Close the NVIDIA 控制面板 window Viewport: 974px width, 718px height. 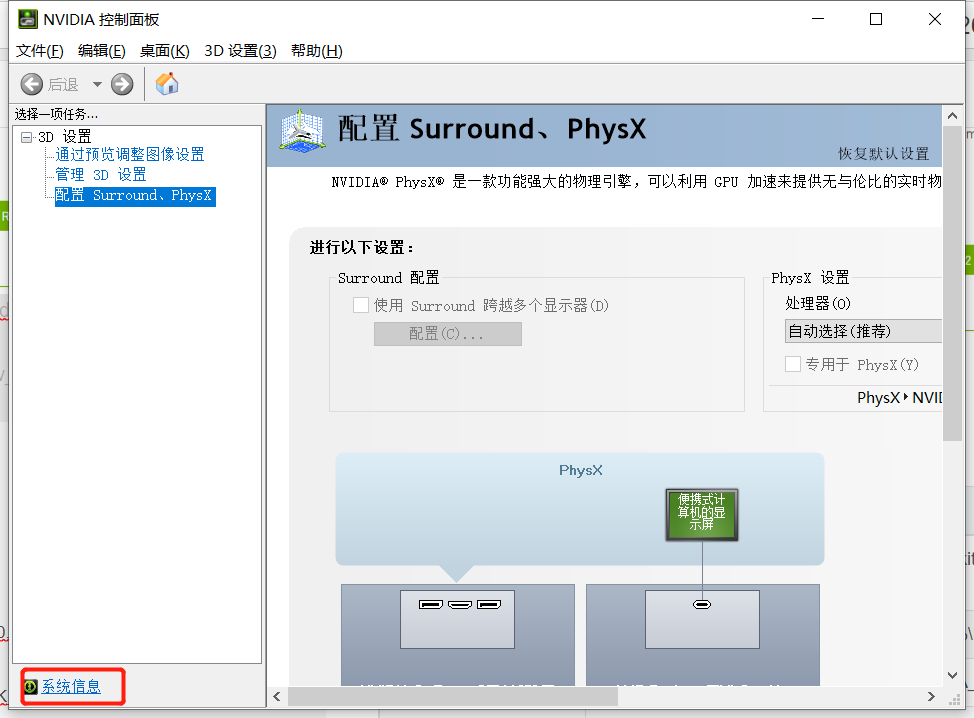934,19
